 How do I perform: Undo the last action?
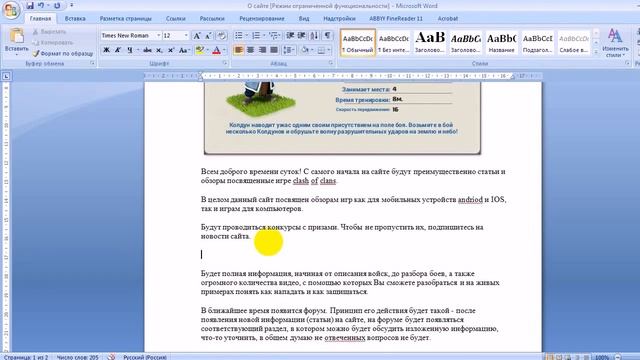pos(41,5)
